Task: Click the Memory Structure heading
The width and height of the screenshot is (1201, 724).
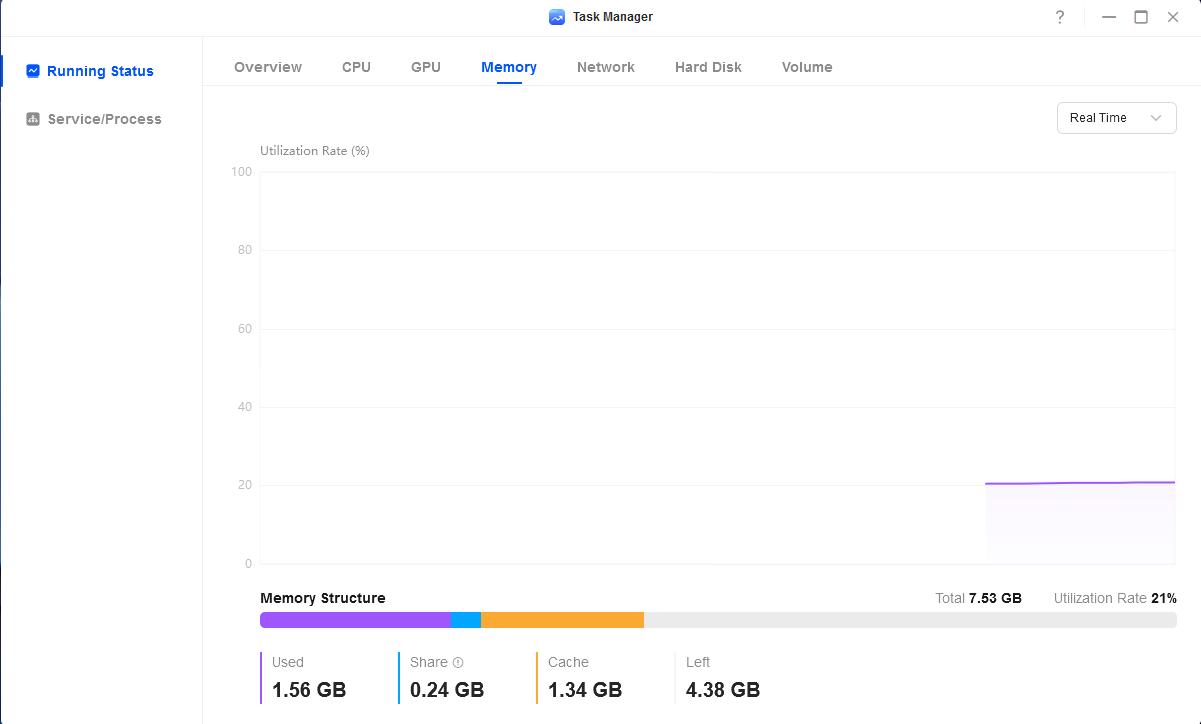Action: point(323,598)
